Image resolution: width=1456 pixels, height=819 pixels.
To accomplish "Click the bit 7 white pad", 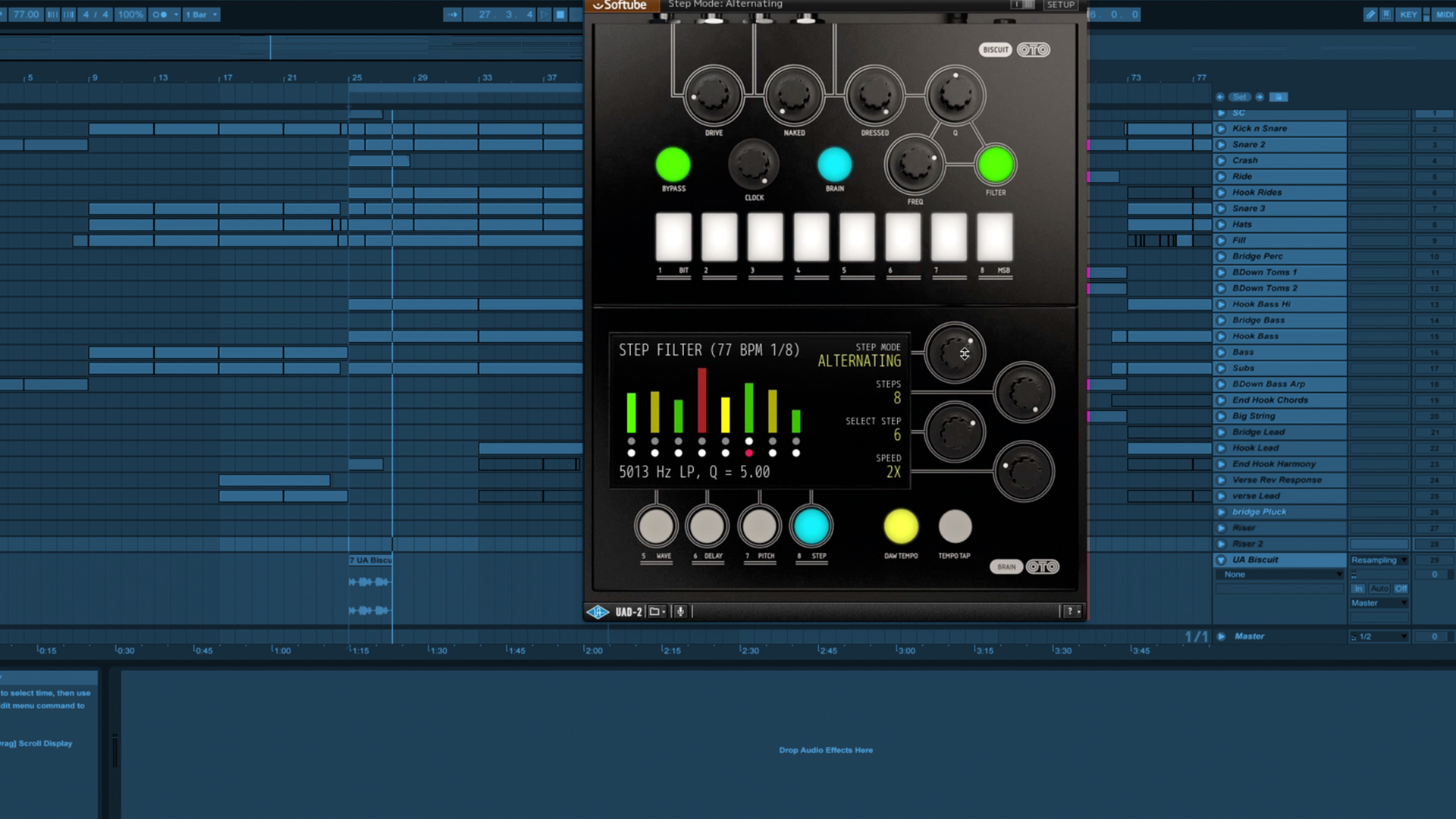I will pos(949,237).
